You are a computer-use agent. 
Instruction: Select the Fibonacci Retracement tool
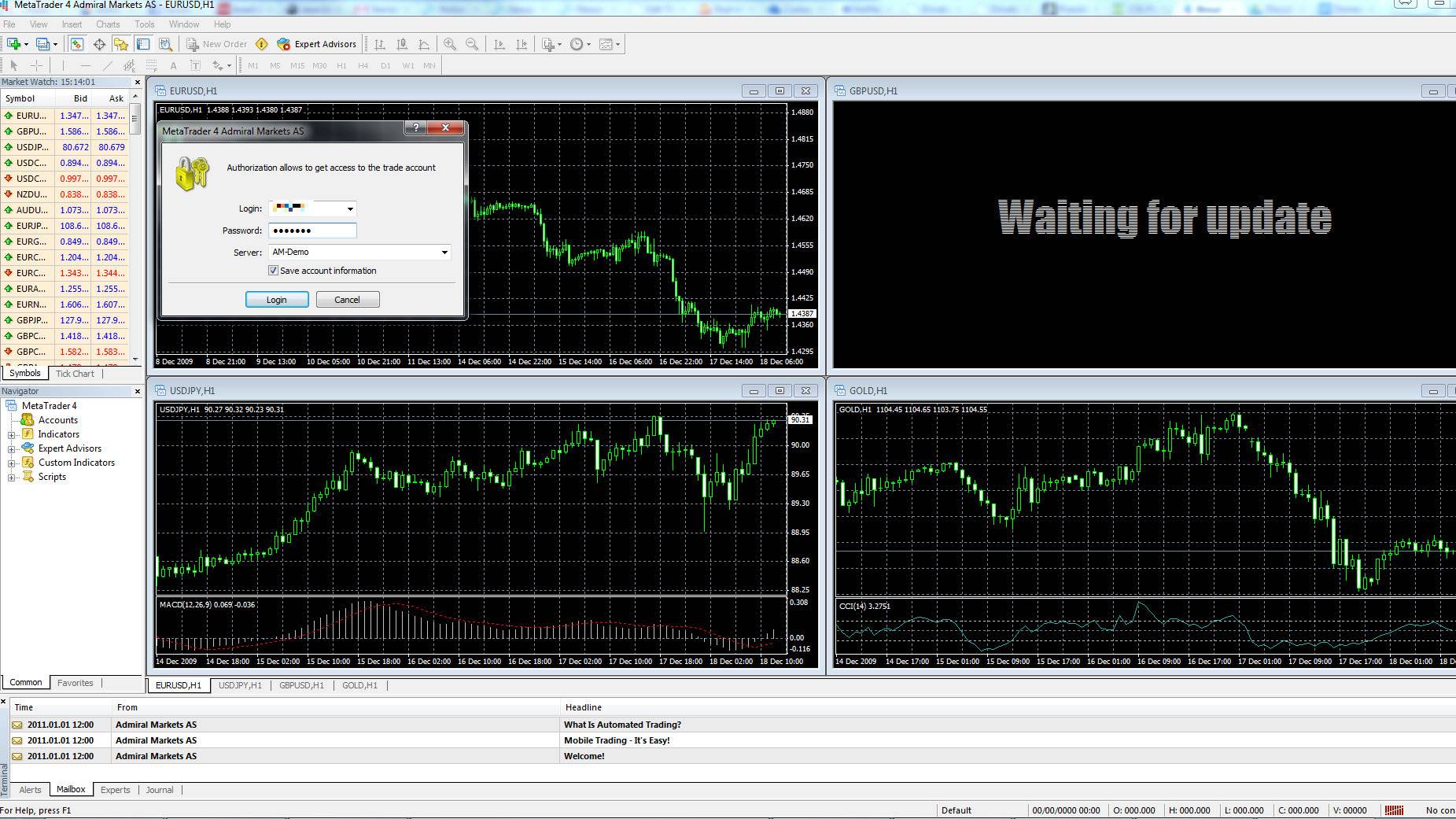pyautogui.click(x=152, y=65)
